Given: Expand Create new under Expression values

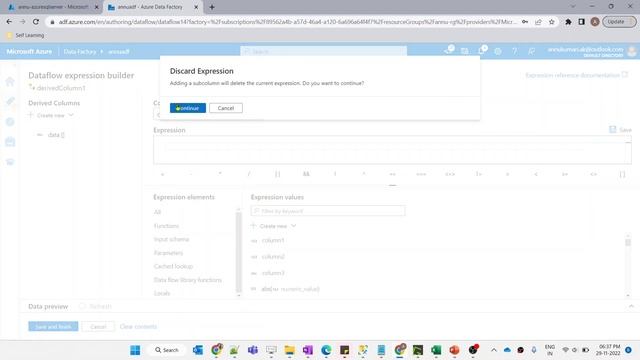Looking at the screenshot, I should [273, 226].
